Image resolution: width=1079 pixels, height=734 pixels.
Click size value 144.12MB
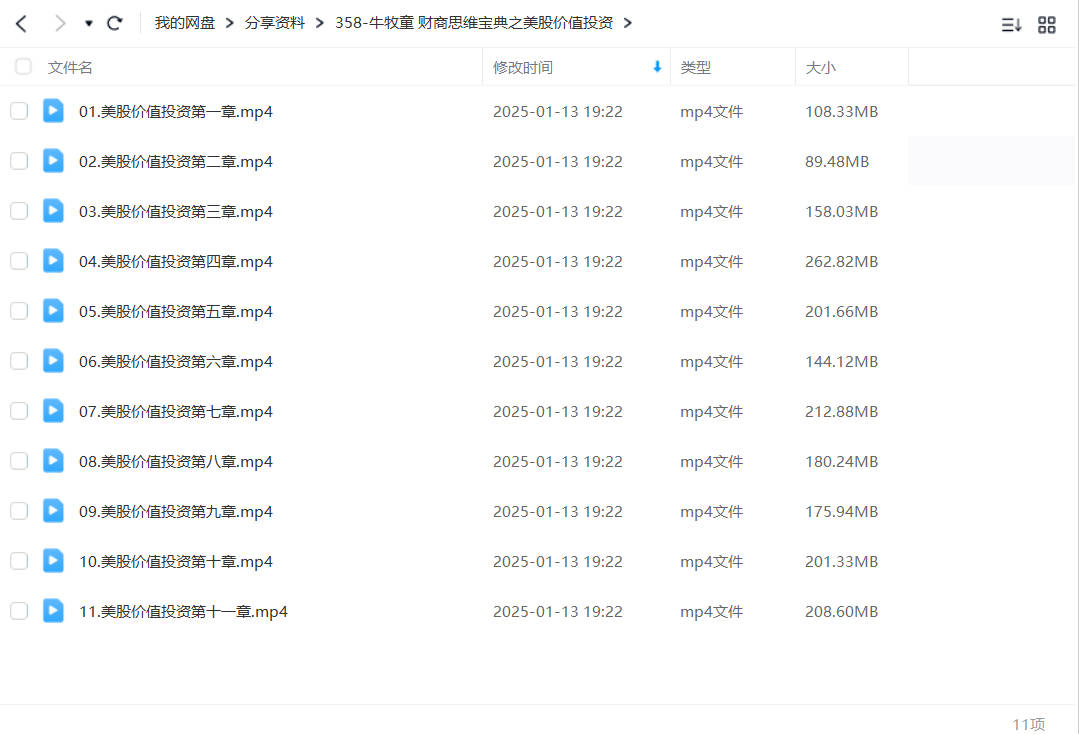tap(842, 362)
